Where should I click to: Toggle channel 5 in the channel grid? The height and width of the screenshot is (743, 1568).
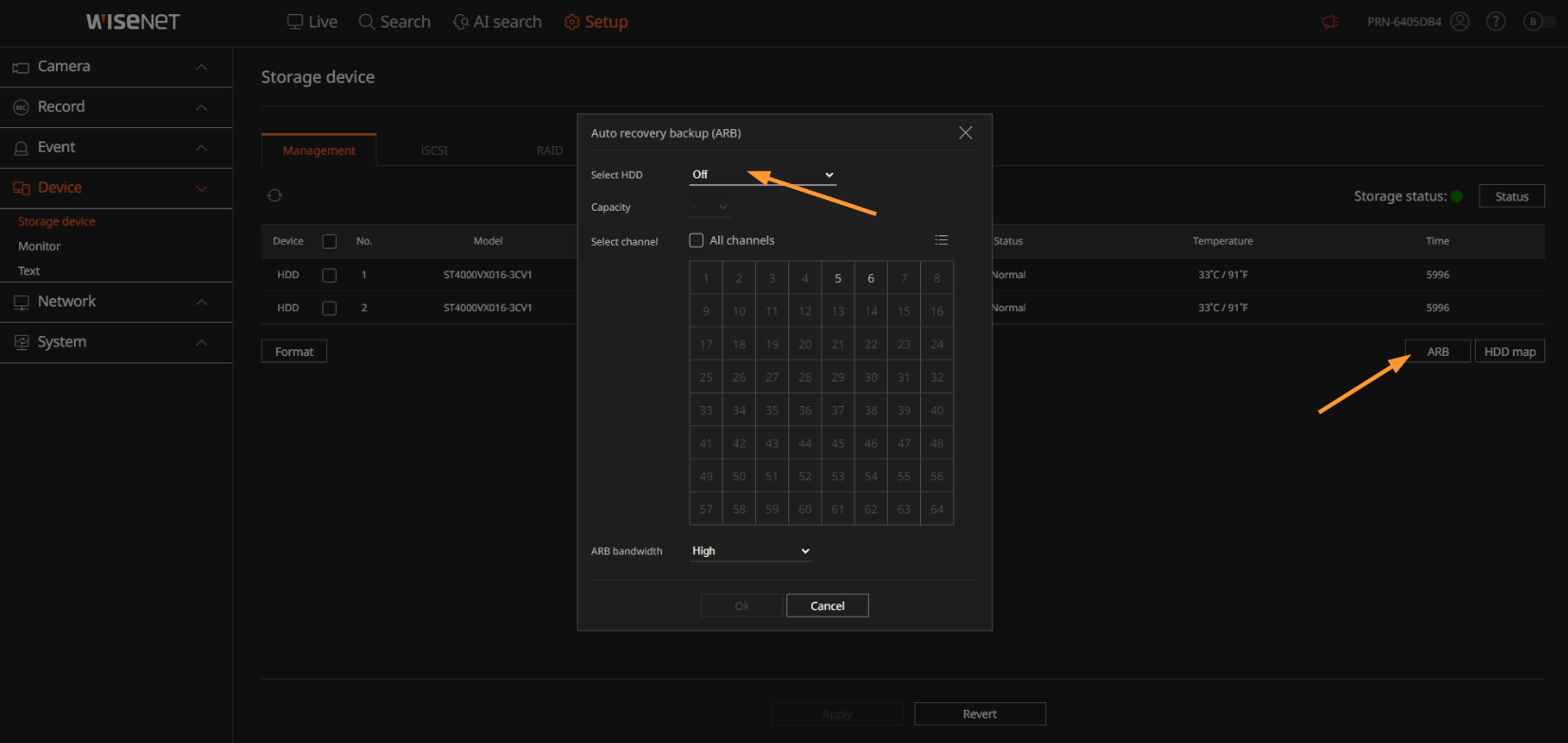[838, 278]
